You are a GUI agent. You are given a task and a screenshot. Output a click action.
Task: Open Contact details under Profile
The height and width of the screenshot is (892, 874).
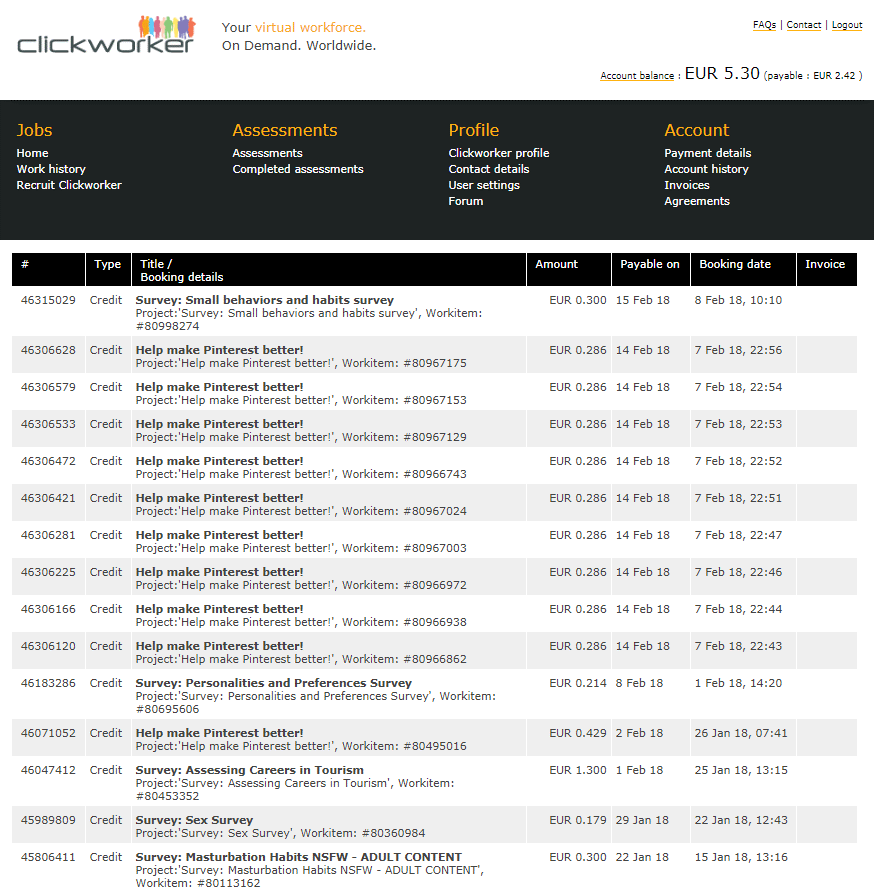point(489,169)
